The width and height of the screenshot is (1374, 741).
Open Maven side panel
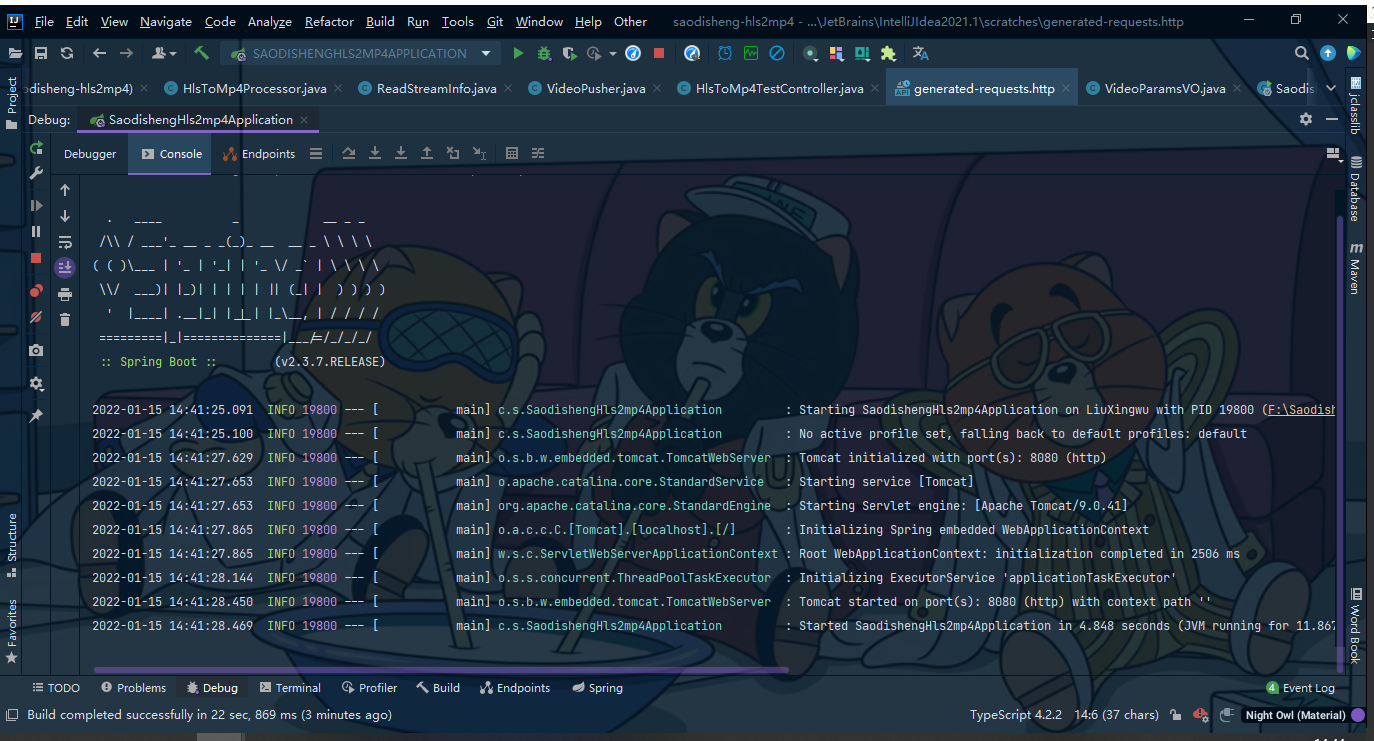pyautogui.click(x=1356, y=267)
